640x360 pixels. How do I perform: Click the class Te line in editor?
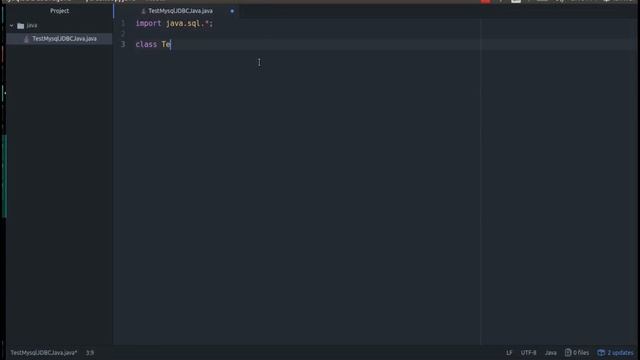tap(153, 44)
